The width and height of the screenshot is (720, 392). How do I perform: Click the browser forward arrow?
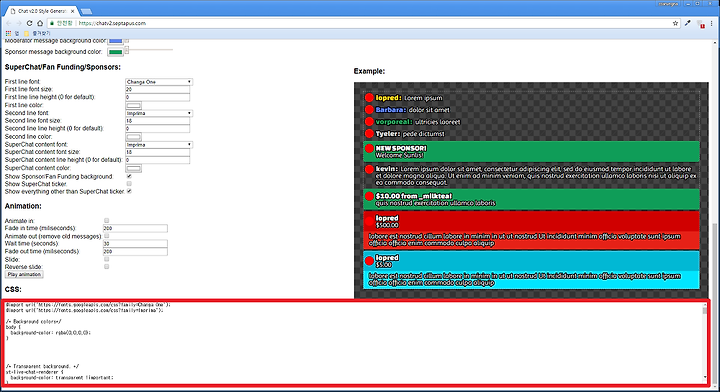click(x=19, y=23)
